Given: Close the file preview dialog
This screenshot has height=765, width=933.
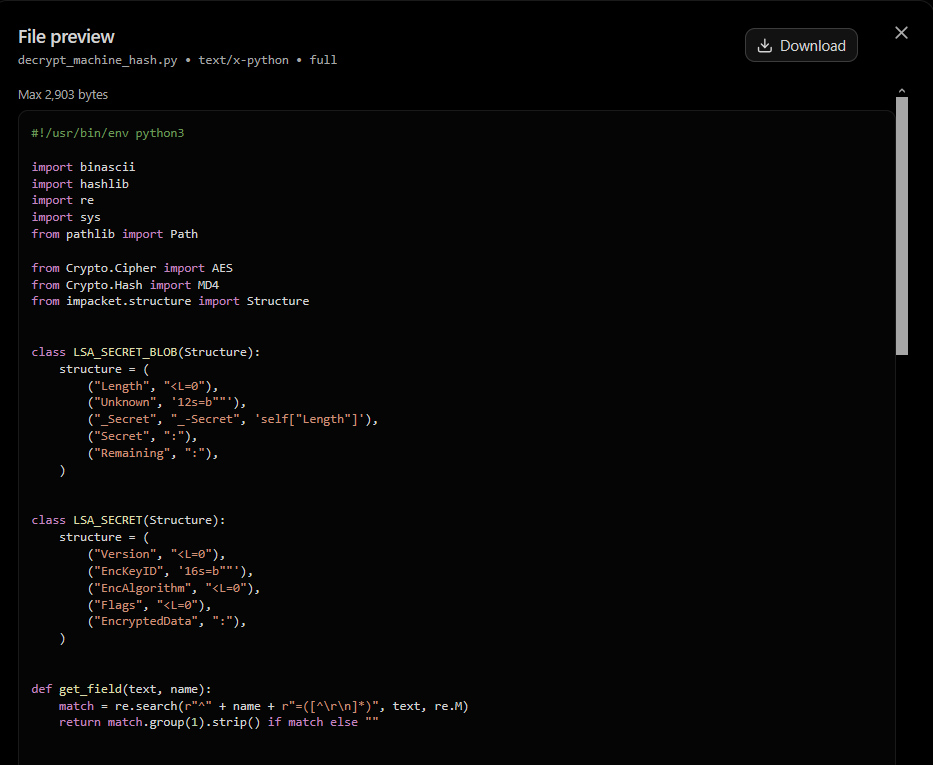Looking at the screenshot, I should point(901,33).
